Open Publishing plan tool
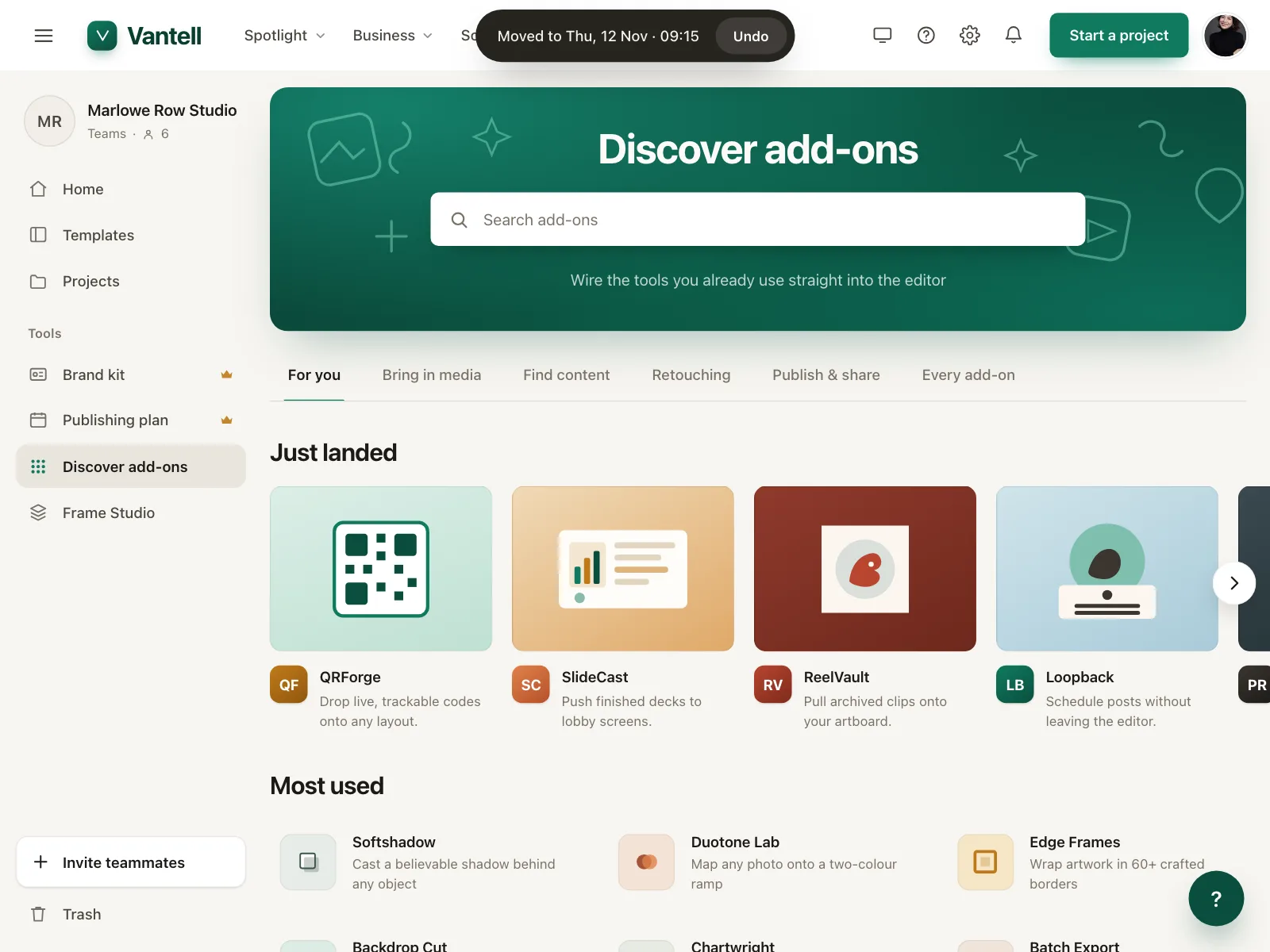 131,420
